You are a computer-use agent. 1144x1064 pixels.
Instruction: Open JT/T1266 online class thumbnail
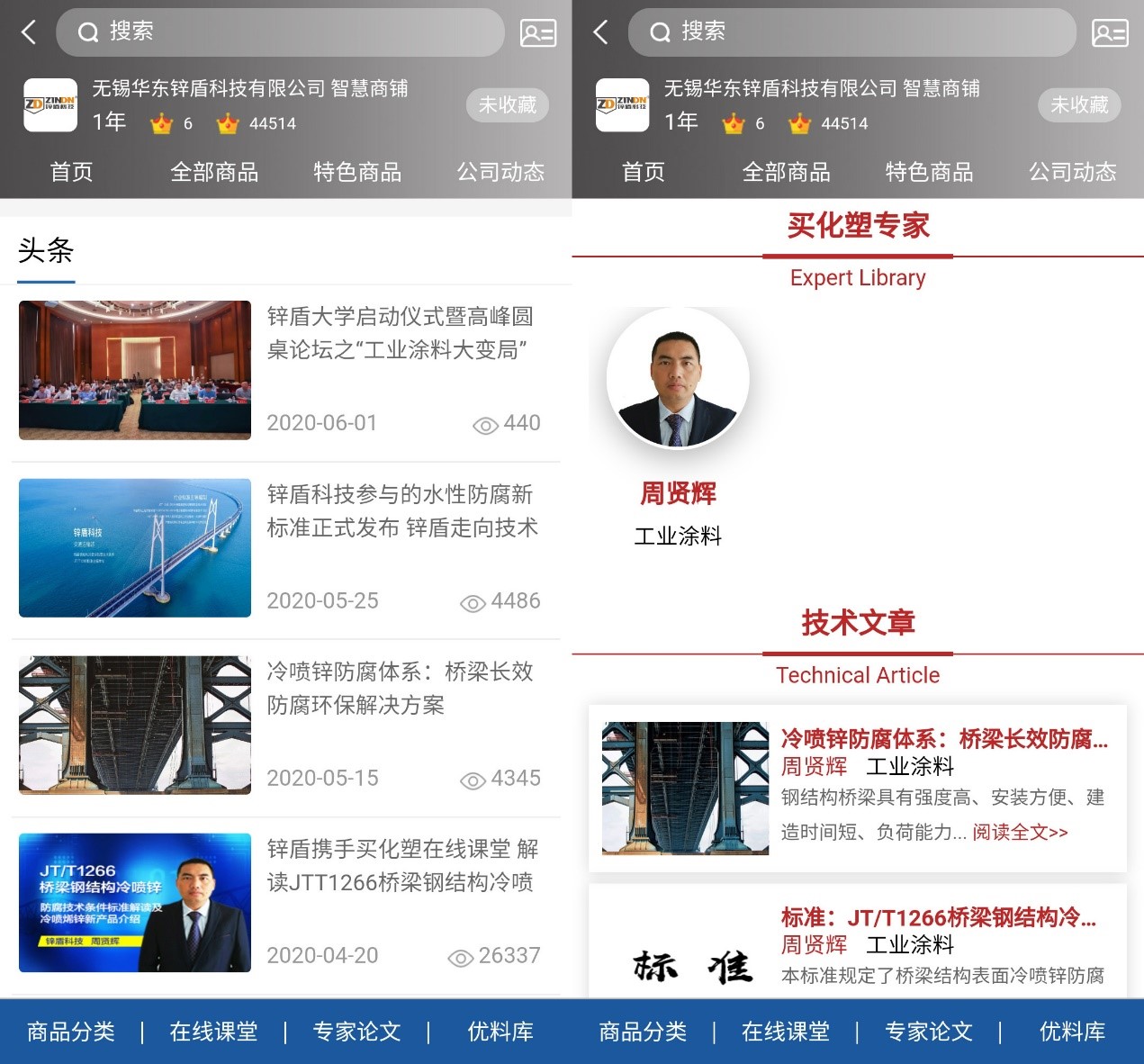[x=135, y=902]
